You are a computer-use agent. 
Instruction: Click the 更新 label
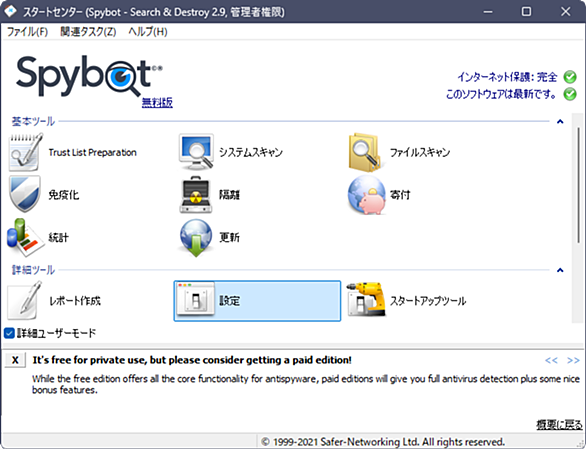click(229, 237)
